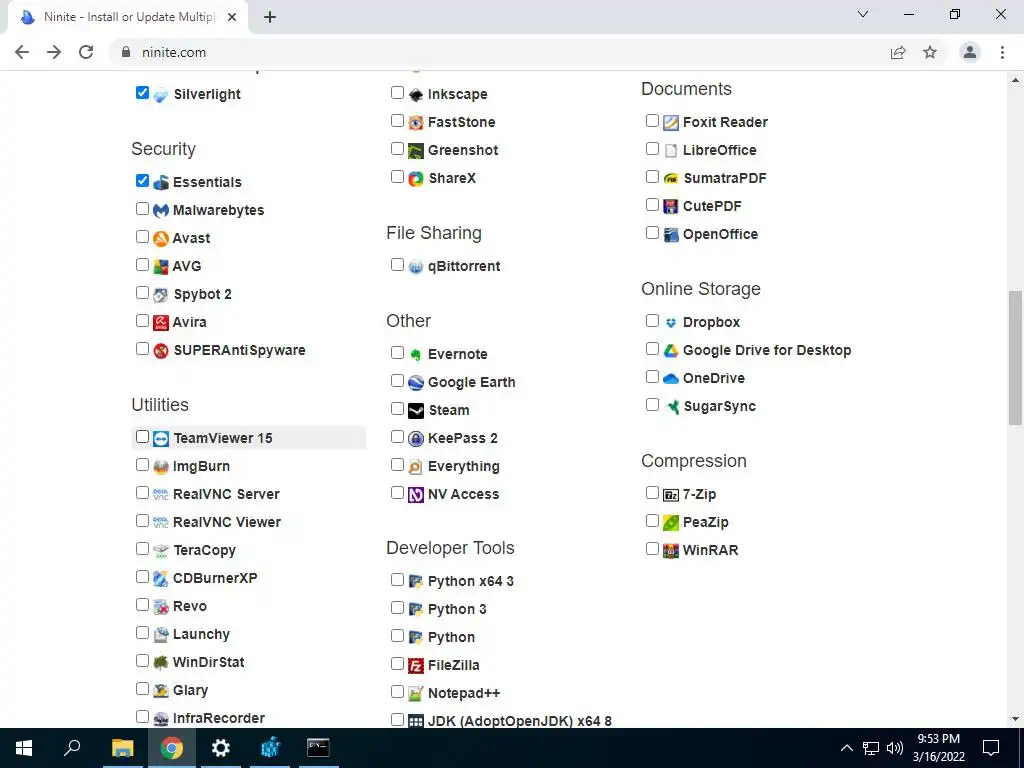
Task: Click the Notepad++ icon
Action: pyautogui.click(x=416, y=694)
